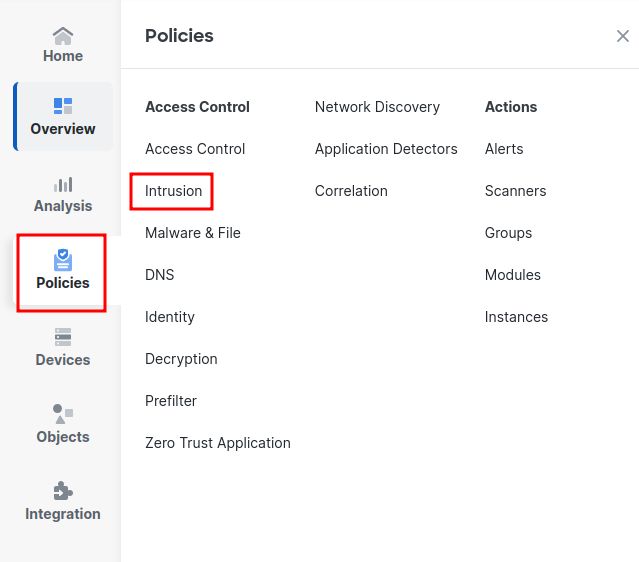Open the Identity policy link
Screen dimensions: 639x562
(170, 317)
